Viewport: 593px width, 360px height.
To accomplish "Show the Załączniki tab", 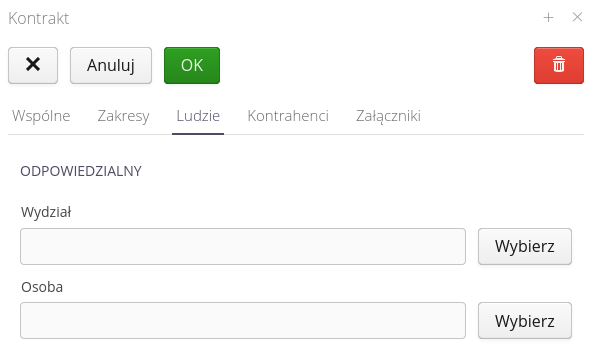I will click(388, 116).
